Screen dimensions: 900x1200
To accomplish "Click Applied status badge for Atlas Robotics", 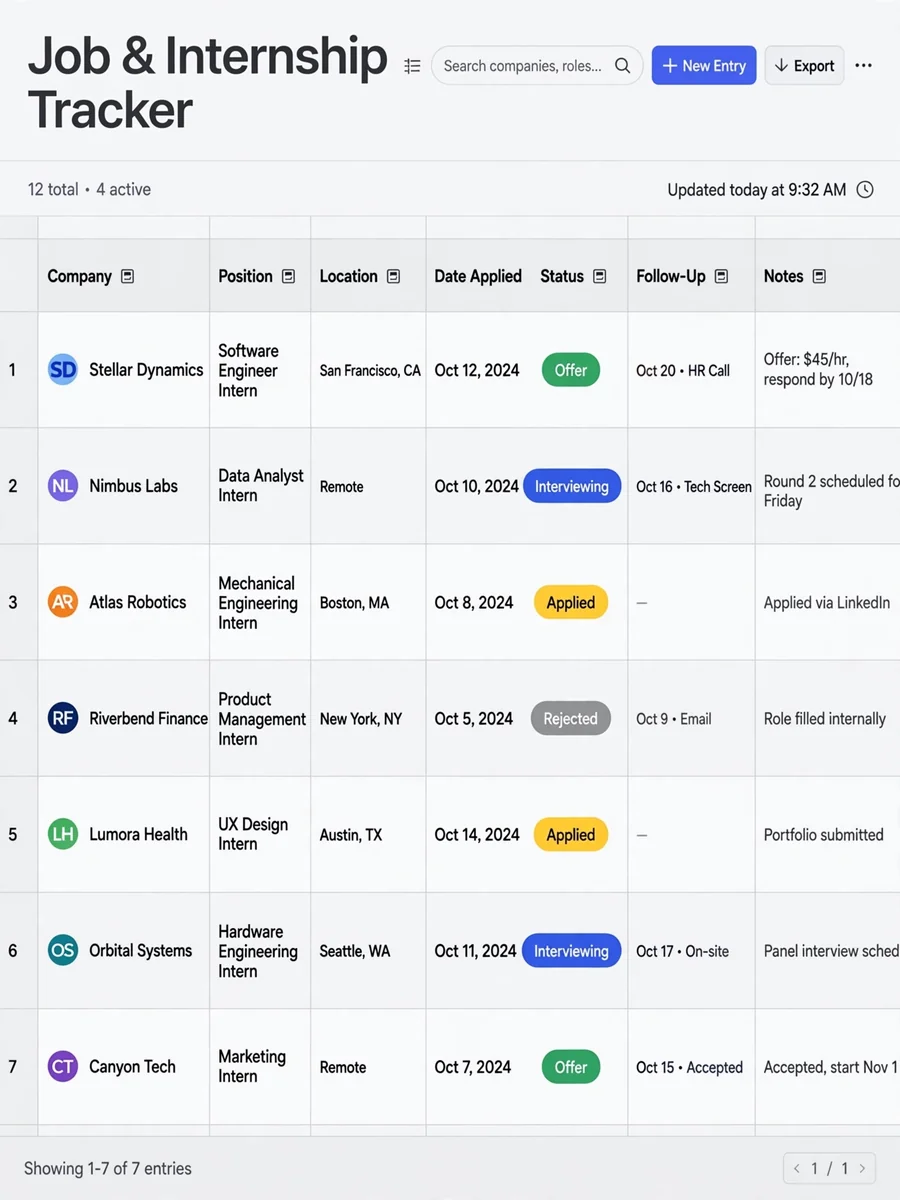I will point(571,602).
